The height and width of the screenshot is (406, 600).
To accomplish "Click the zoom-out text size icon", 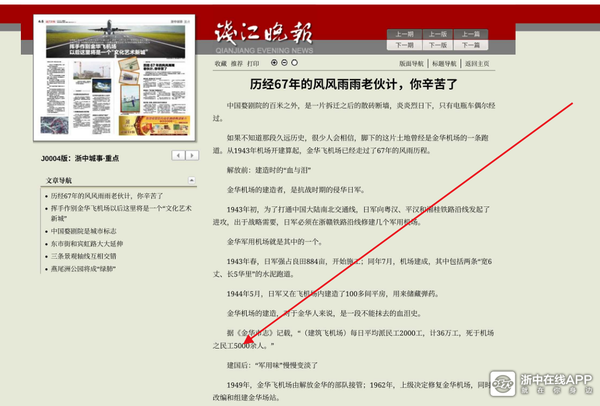I will point(284,62).
